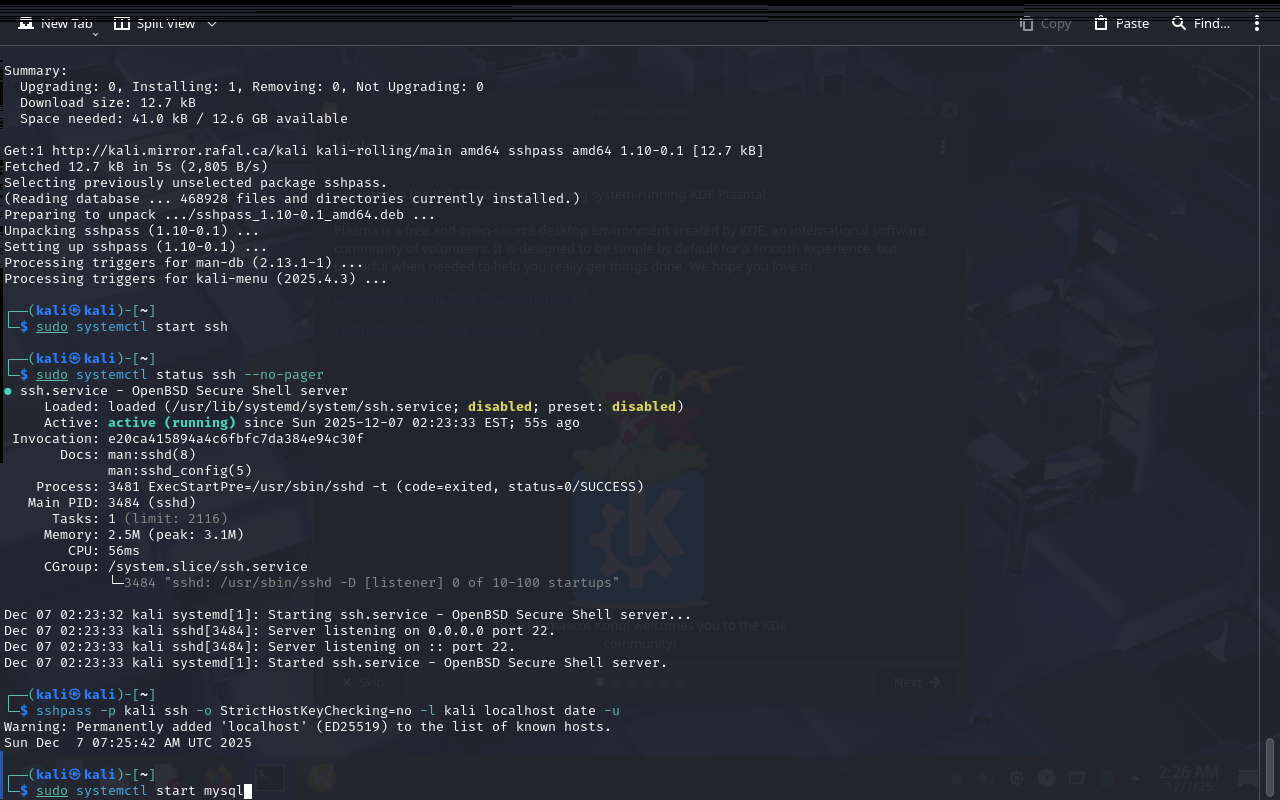This screenshot has height=800, width=1280.
Task: Click the yellow 'disabled' preset text
Action: 645,407
